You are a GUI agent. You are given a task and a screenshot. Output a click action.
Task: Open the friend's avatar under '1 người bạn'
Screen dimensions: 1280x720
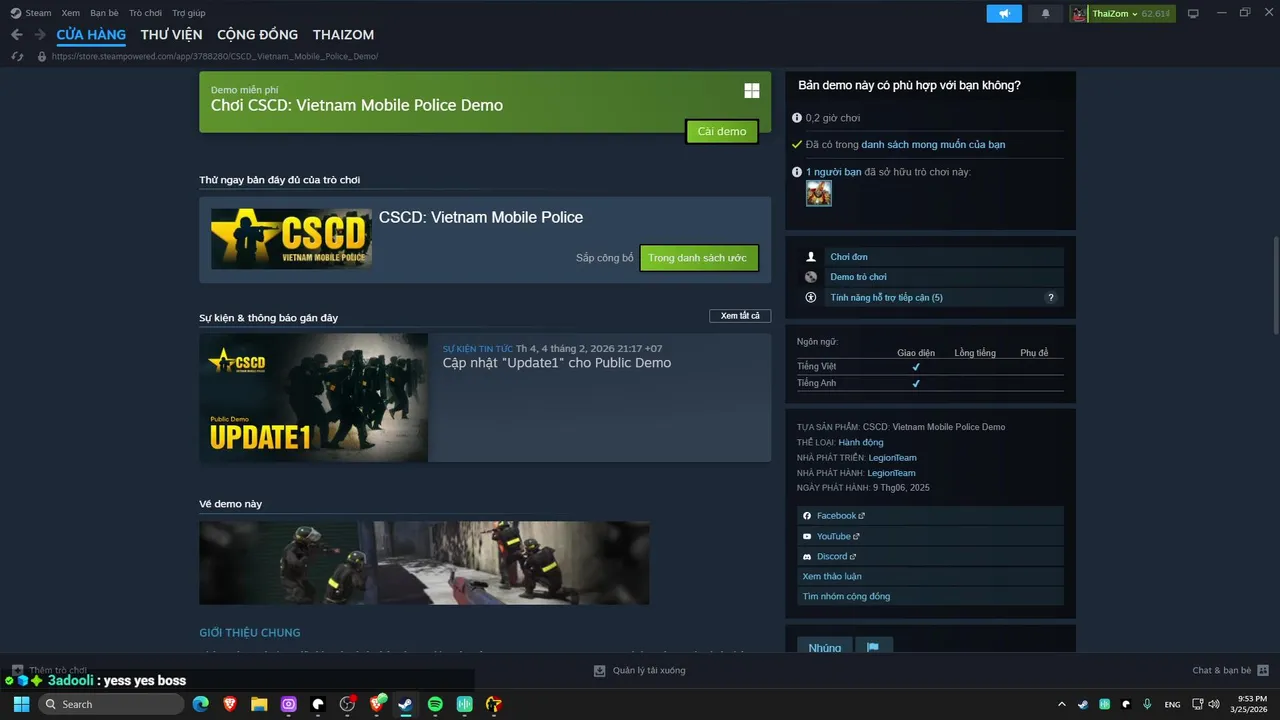[x=819, y=193]
